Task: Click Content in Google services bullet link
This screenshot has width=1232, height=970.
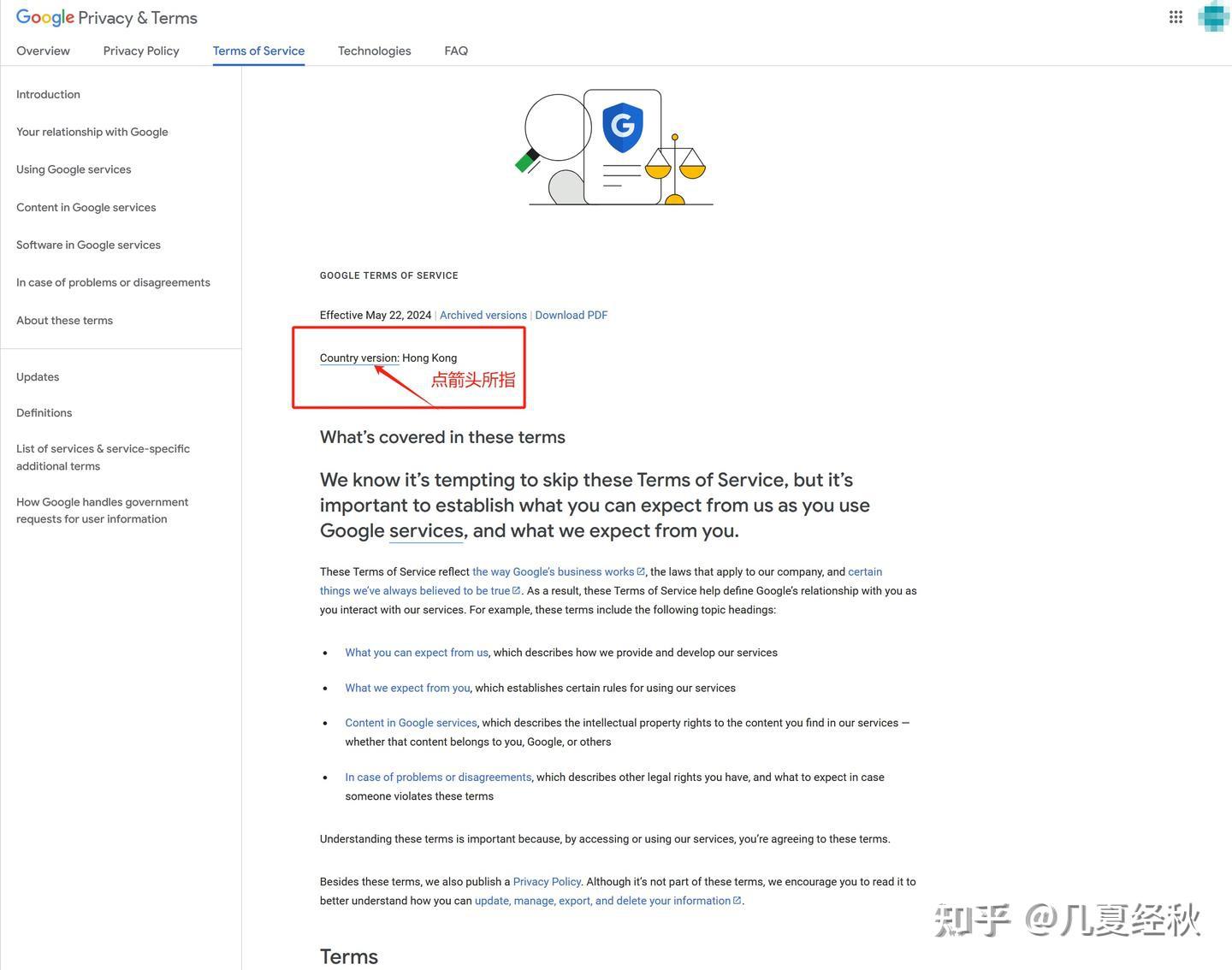Action: (411, 723)
